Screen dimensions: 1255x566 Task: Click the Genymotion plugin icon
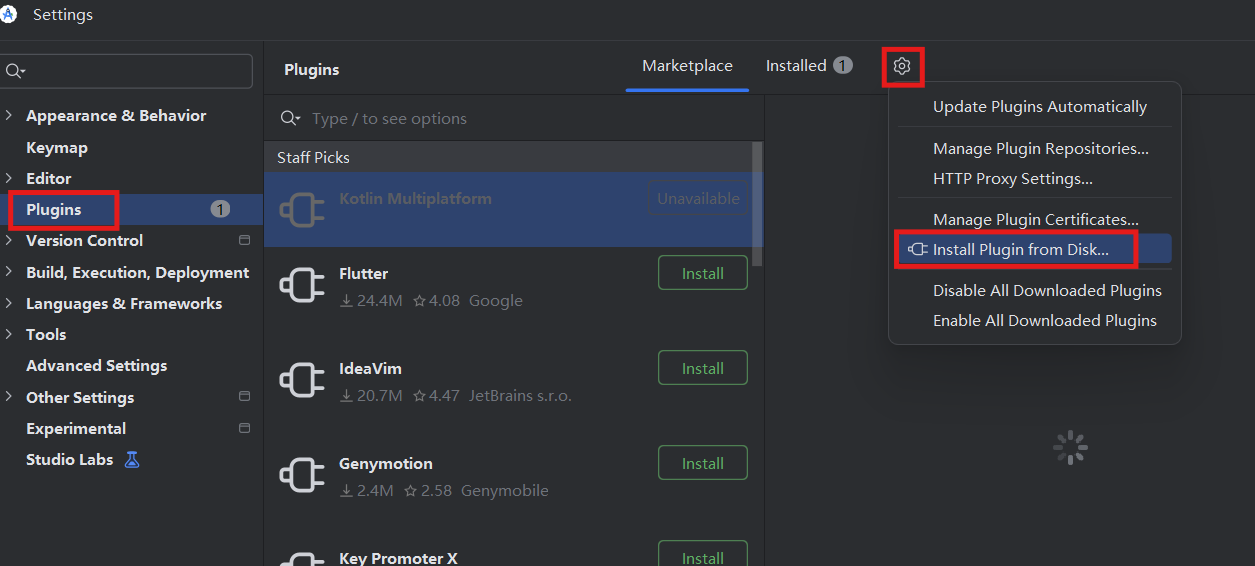[x=302, y=476]
